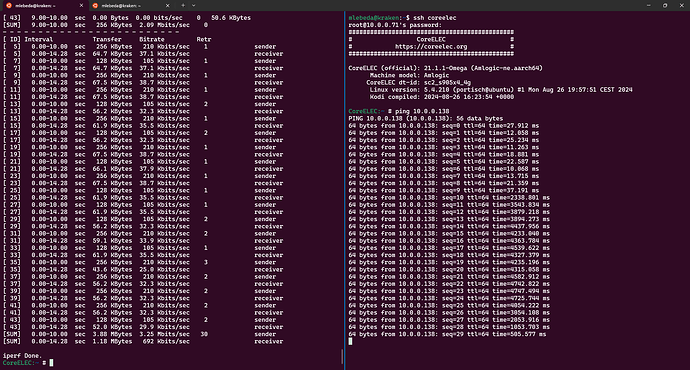Click the 'Transfer' column header

[107, 40]
